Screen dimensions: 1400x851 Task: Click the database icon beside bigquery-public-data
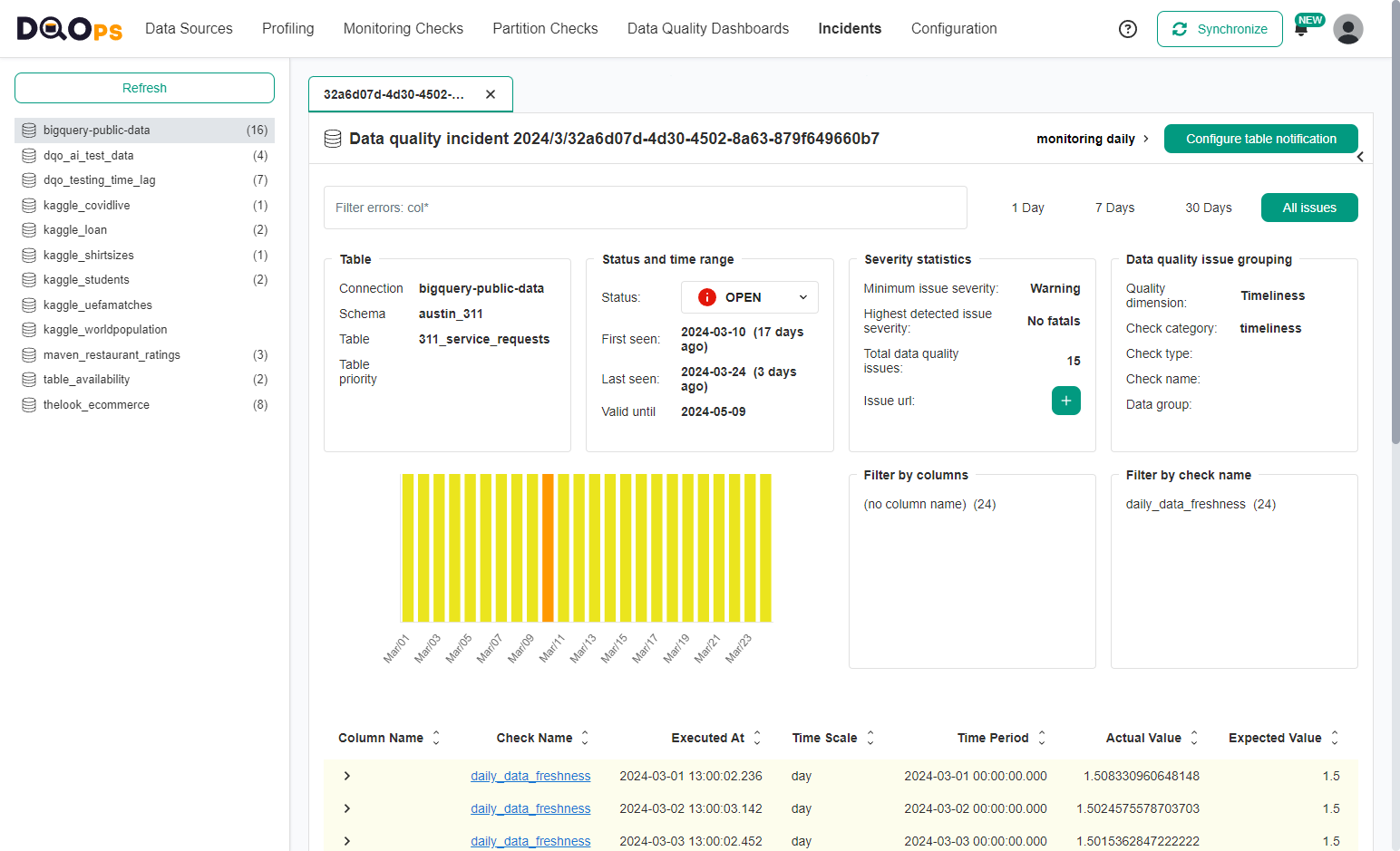[x=28, y=130]
